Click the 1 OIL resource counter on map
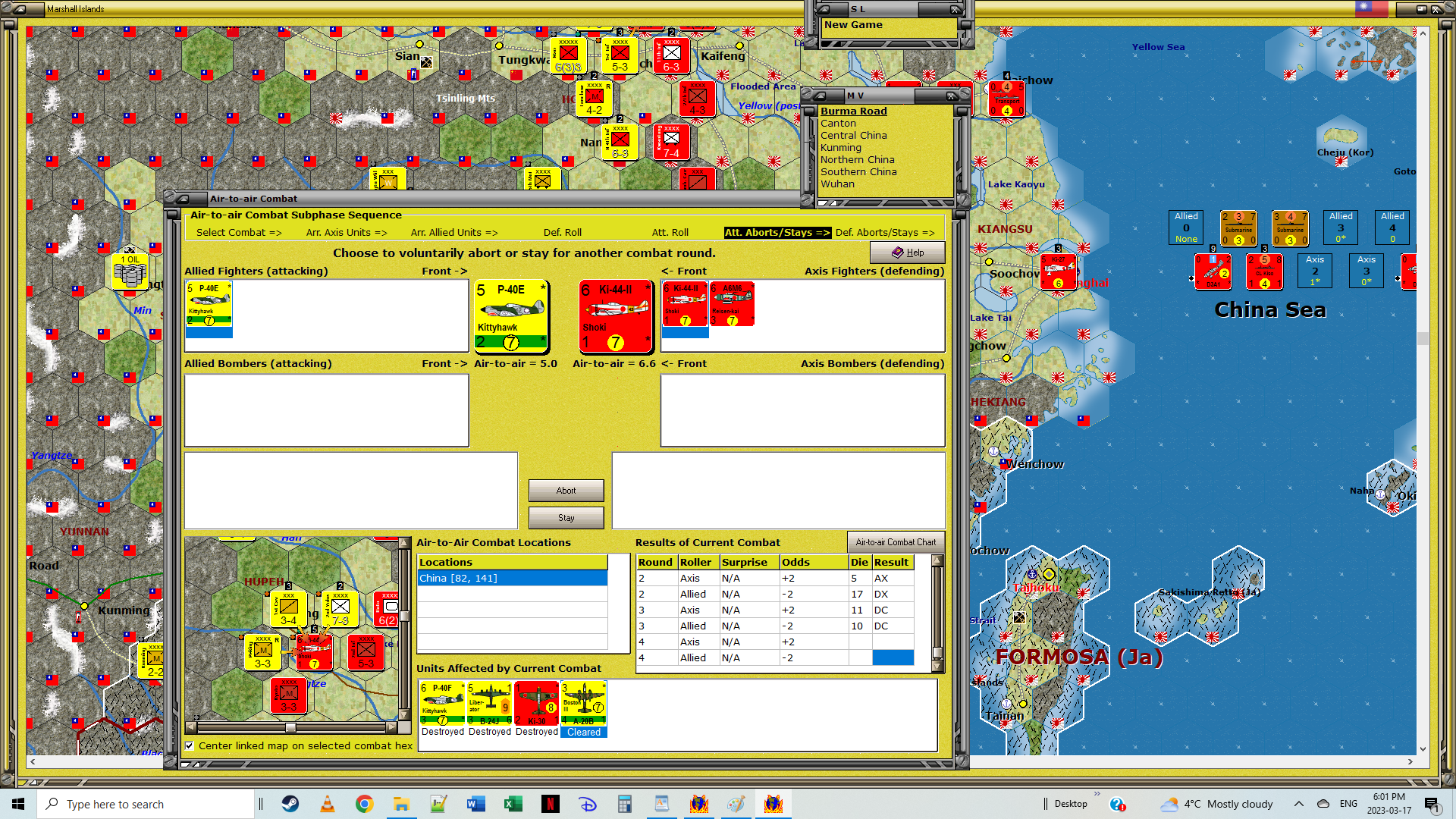 point(130,271)
